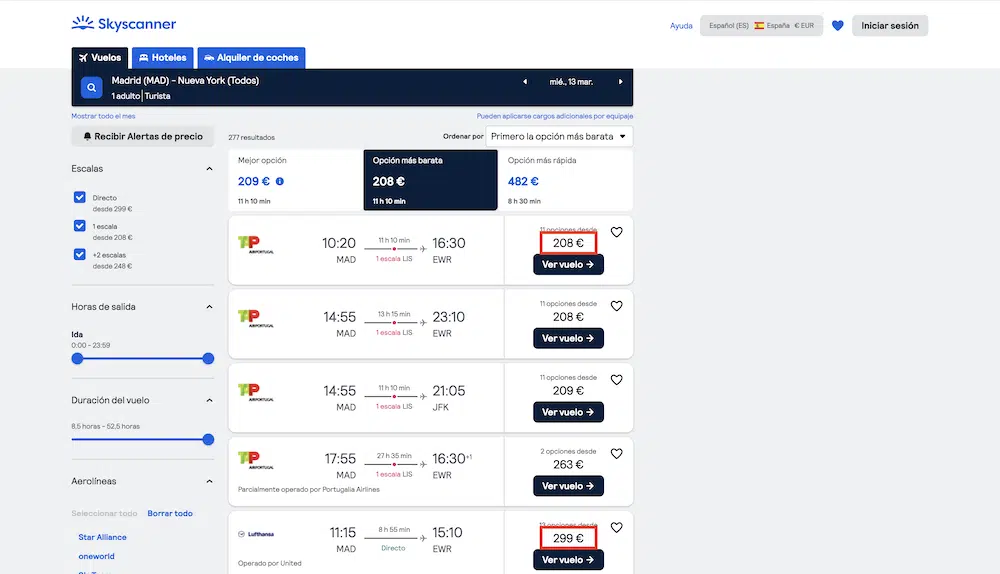Open Mostrar todo el mes link
1000x574 pixels.
point(103,116)
